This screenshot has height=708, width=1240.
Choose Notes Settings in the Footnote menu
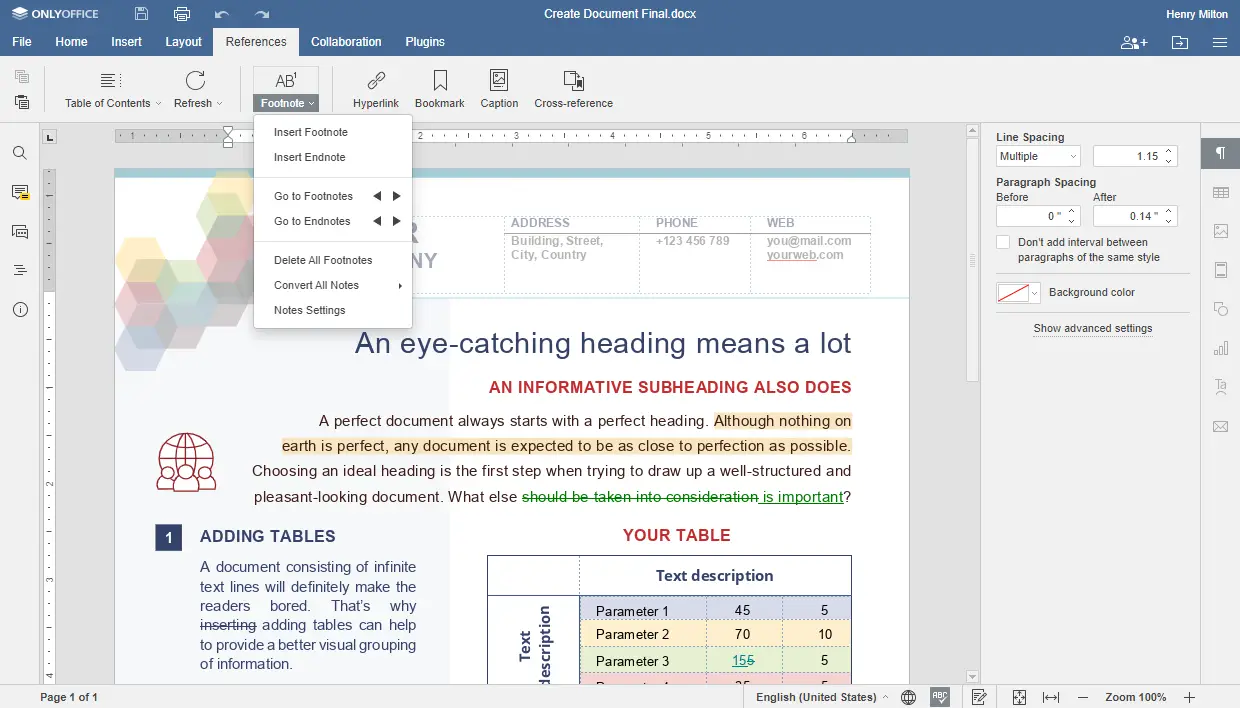[x=310, y=310]
